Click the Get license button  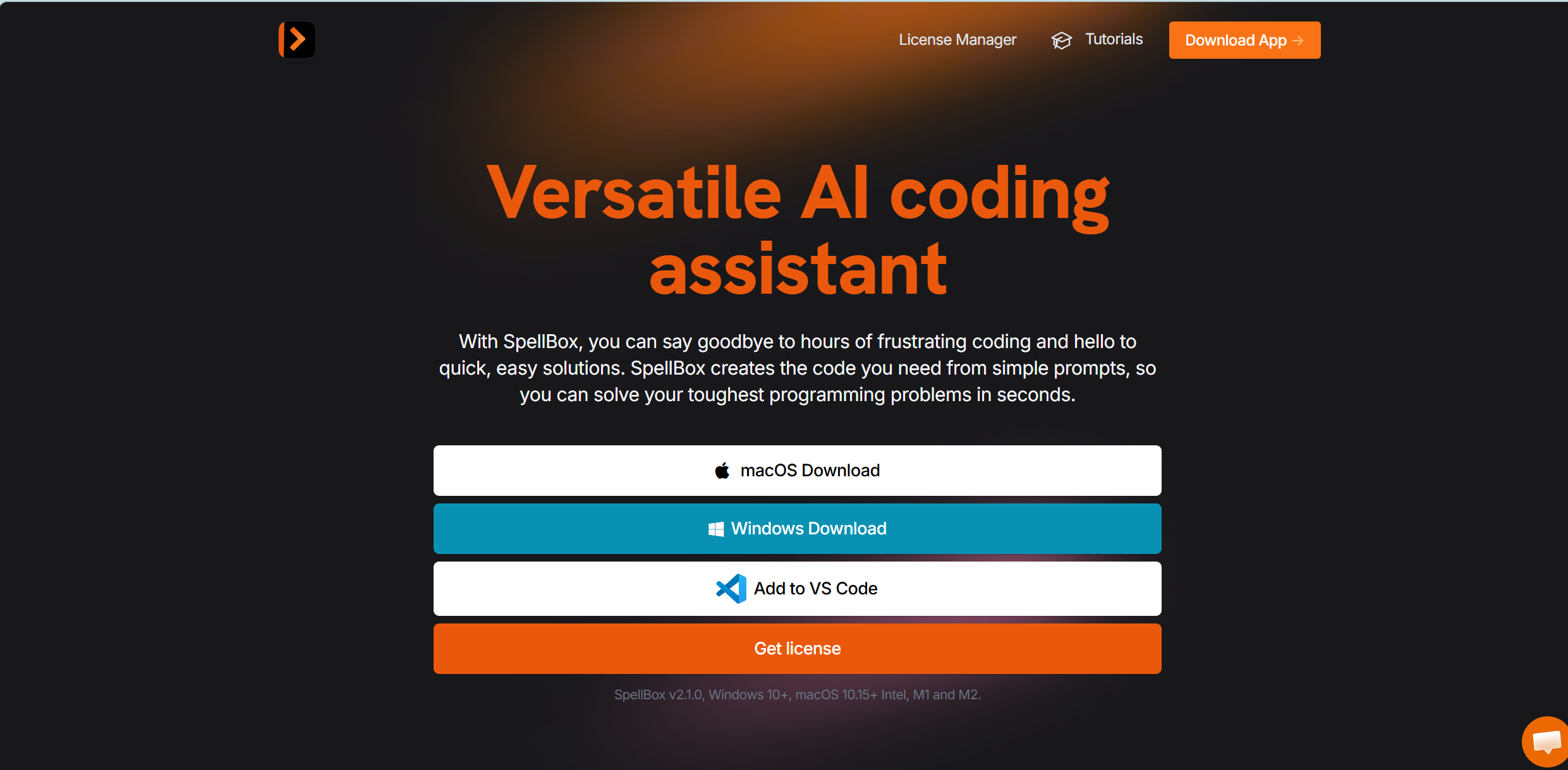click(797, 649)
